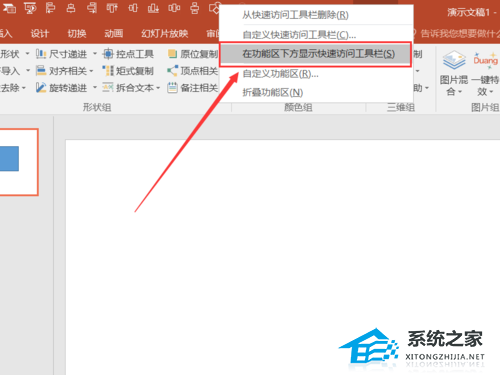The width and height of the screenshot is (500, 375).
Task: Click the 原位复制 button
Action: (x=192, y=54)
